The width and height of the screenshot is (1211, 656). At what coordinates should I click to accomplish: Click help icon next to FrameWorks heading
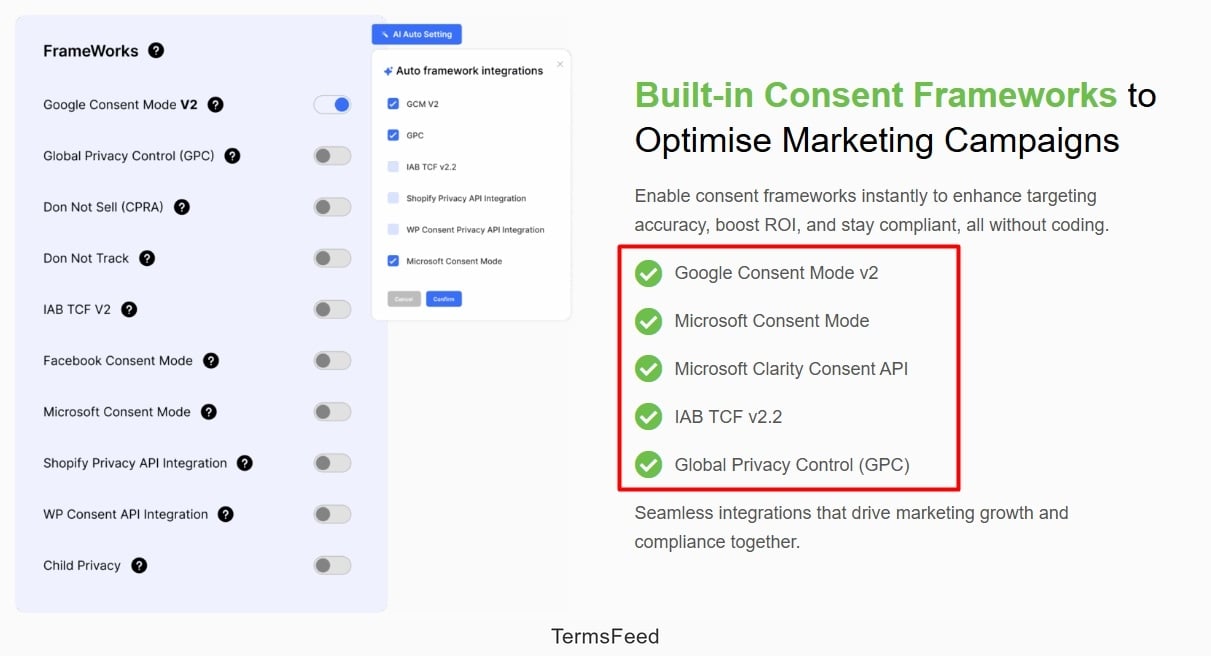coord(156,50)
